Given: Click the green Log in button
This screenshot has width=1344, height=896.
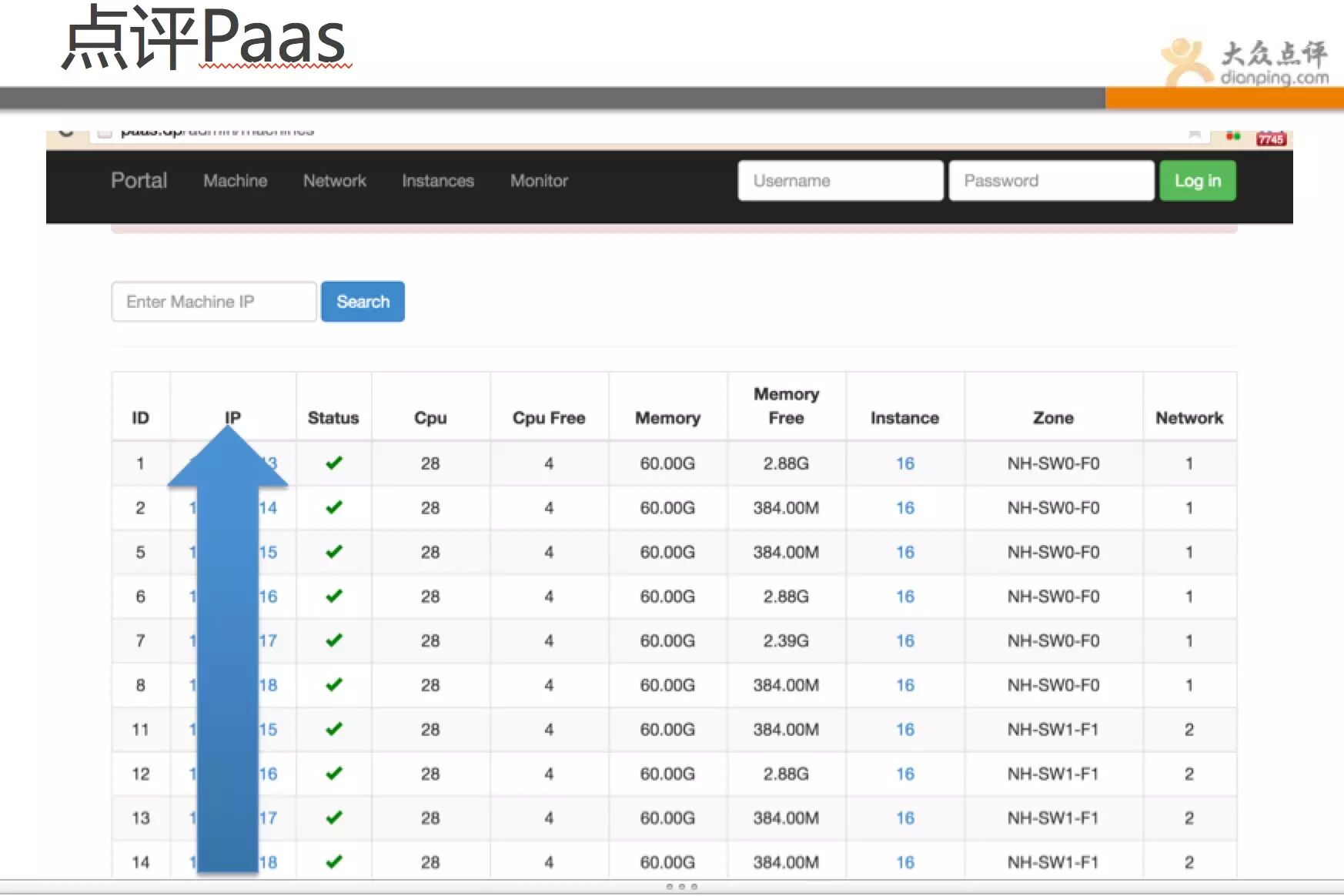Looking at the screenshot, I should coord(1198,181).
